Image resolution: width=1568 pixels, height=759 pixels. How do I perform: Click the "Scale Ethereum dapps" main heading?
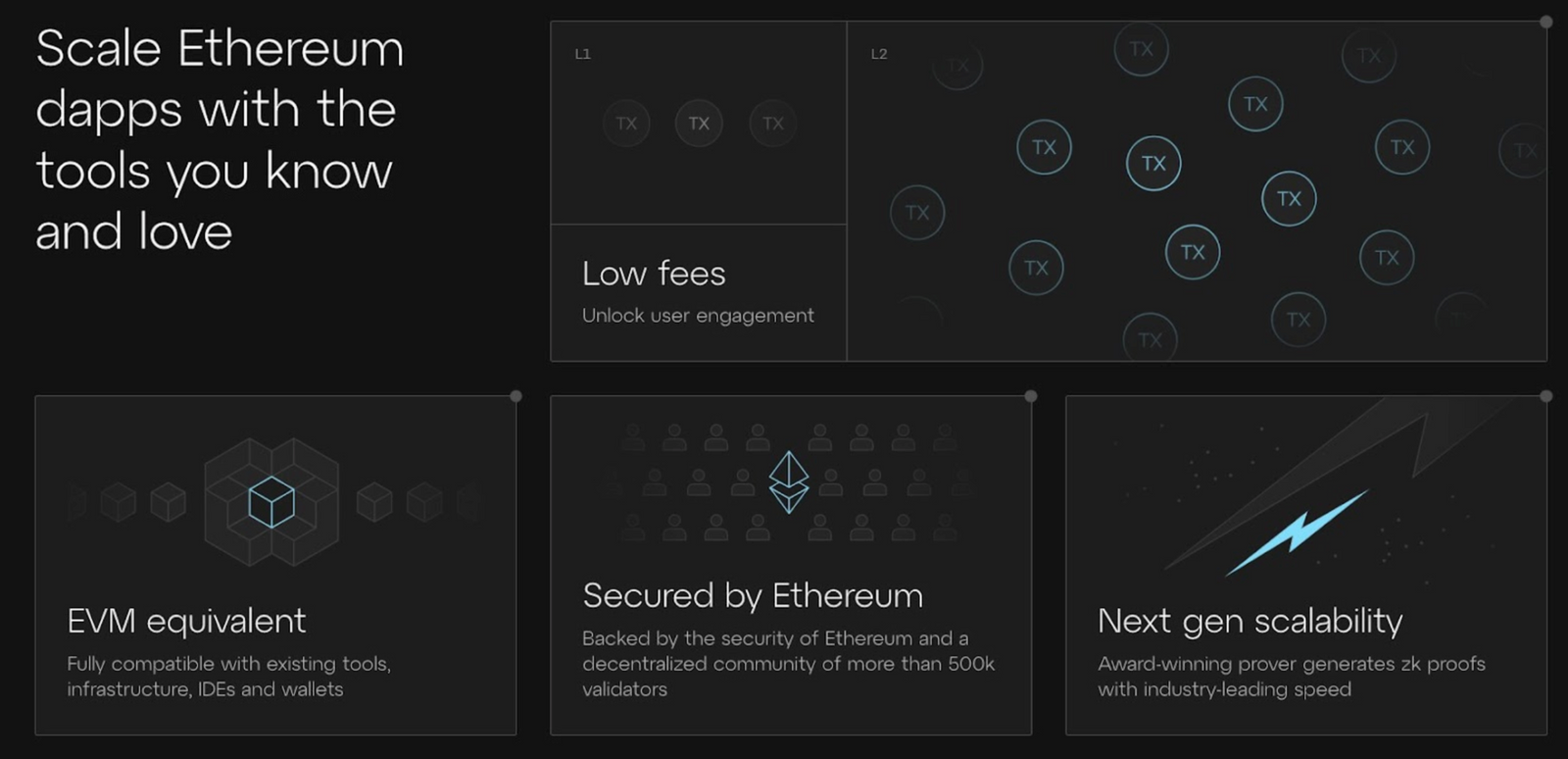pyautogui.click(x=220, y=139)
